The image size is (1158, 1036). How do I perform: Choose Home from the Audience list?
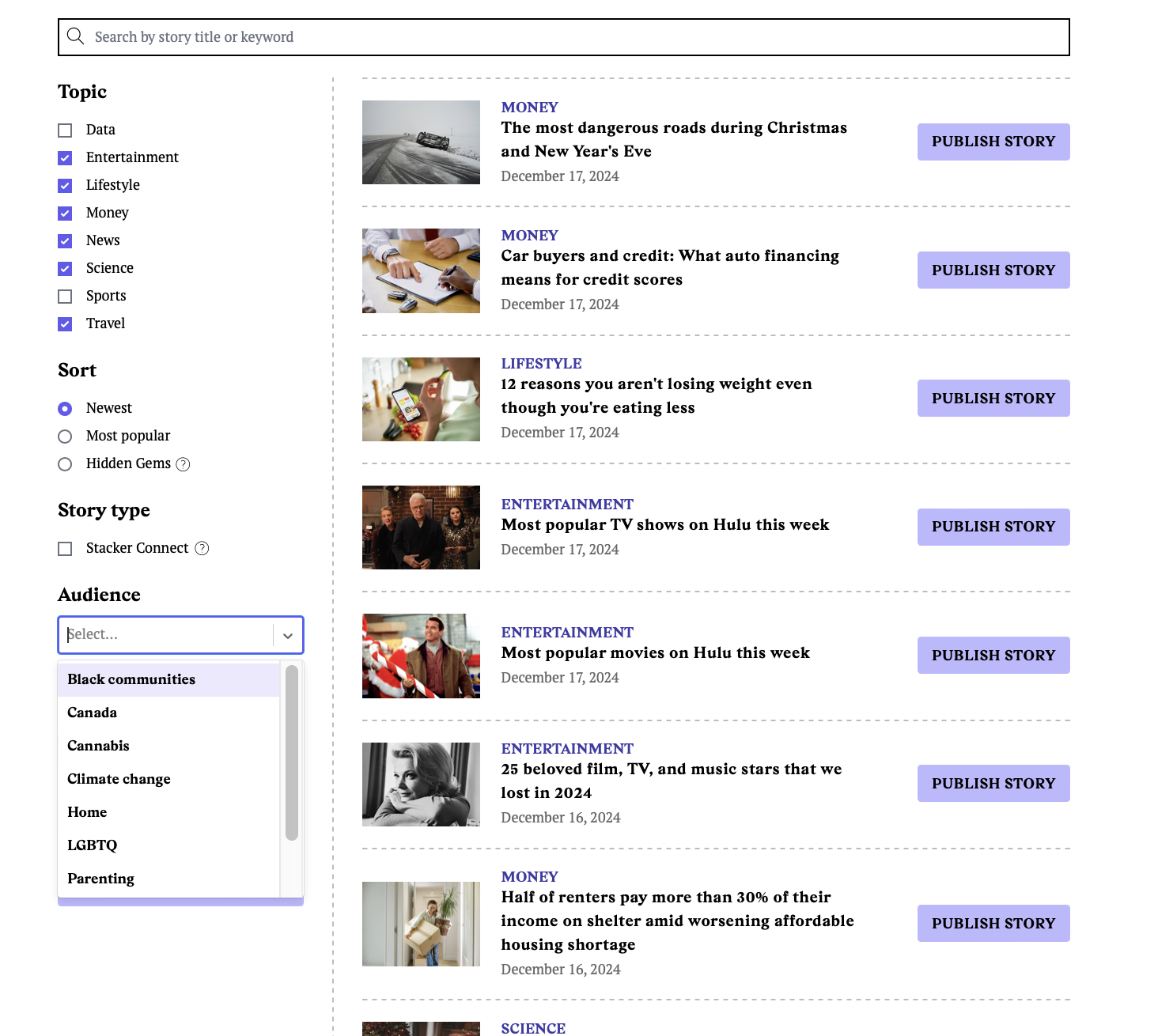[168, 812]
